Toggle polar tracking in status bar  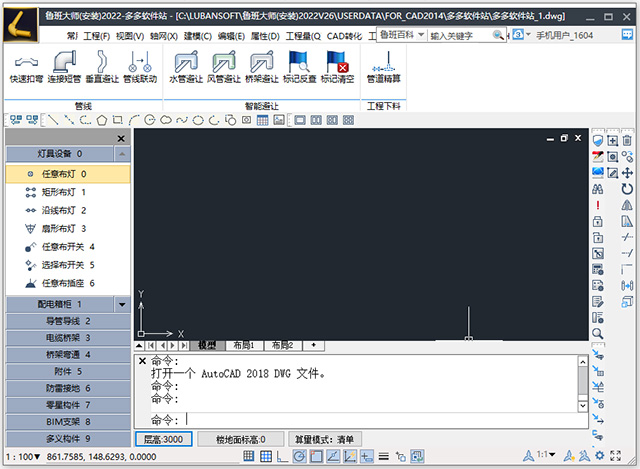click(x=299, y=456)
